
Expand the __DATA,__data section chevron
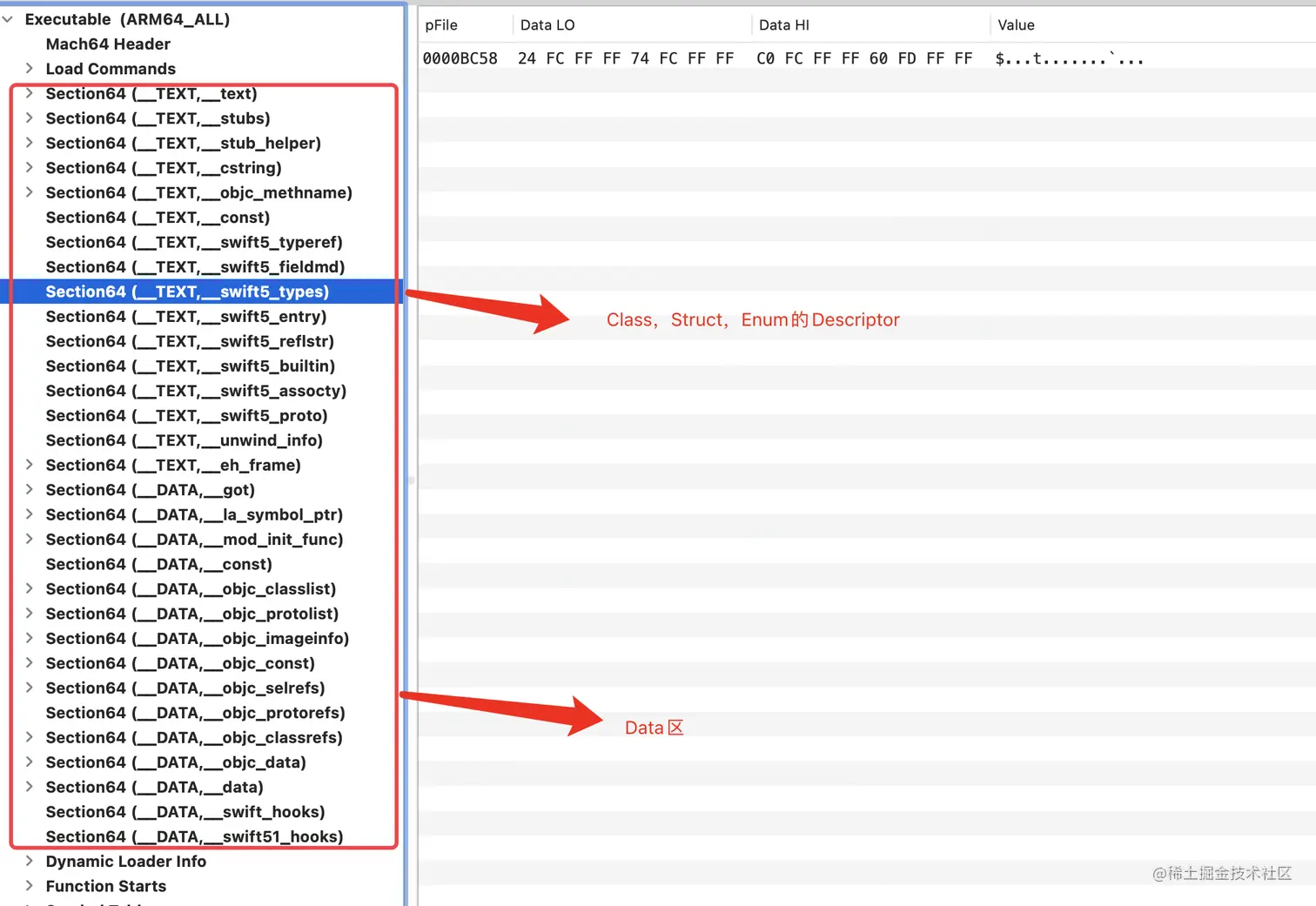pos(29,787)
